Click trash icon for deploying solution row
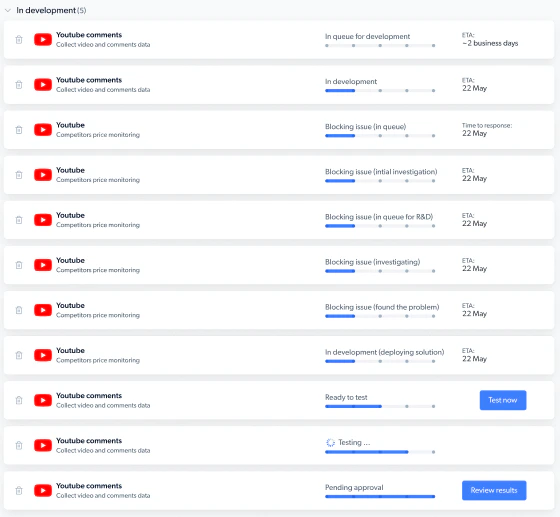This screenshot has height=517, width=560. (19, 355)
